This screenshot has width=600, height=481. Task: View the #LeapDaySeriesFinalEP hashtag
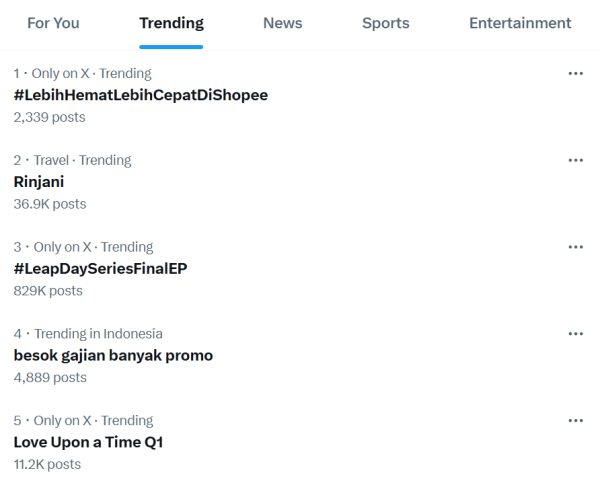click(x=100, y=269)
